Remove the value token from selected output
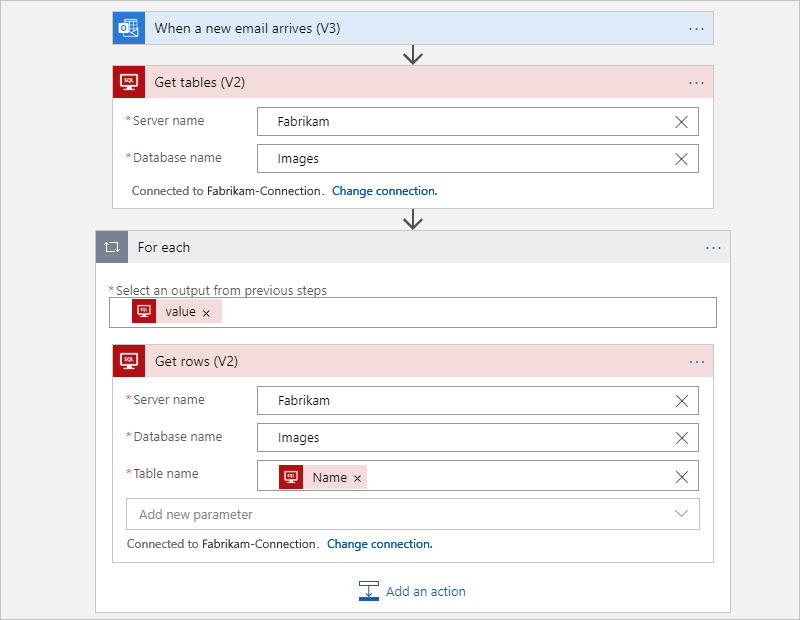 tap(206, 311)
